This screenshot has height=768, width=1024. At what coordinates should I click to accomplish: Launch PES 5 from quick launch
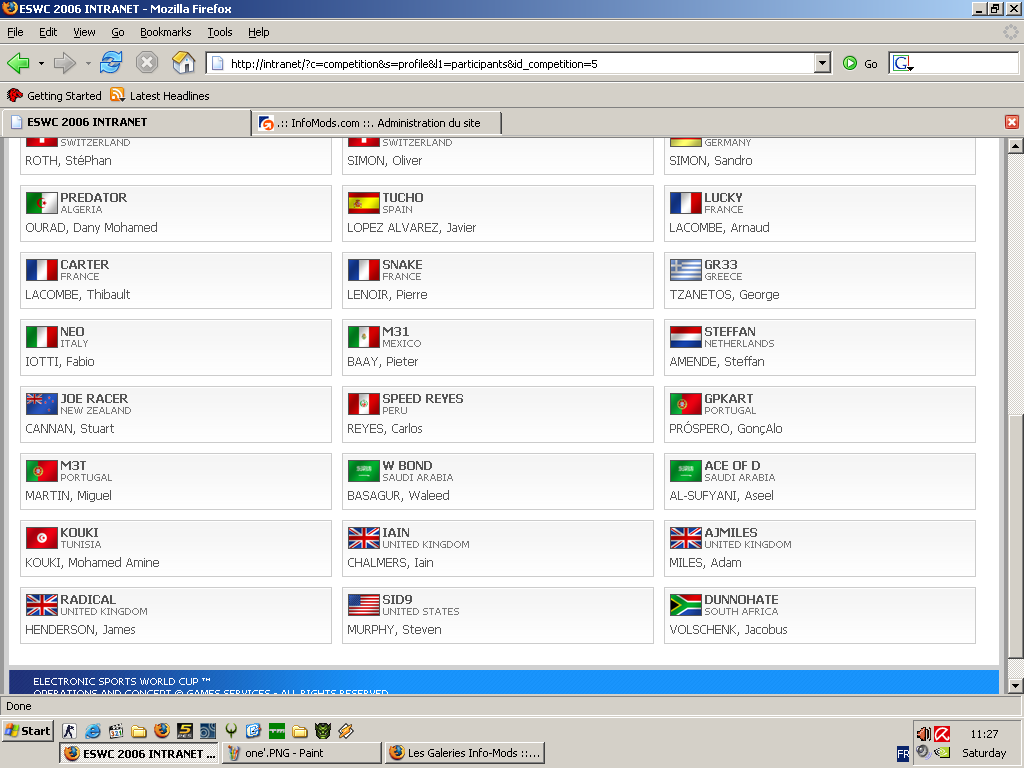click(185, 731)
